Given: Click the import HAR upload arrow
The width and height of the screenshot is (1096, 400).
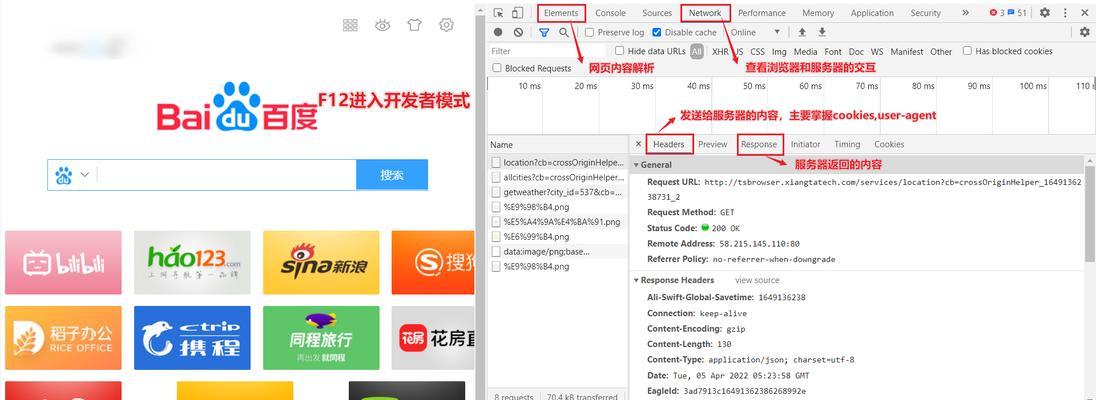Looking at the screenshot, I should pos(802,32).
